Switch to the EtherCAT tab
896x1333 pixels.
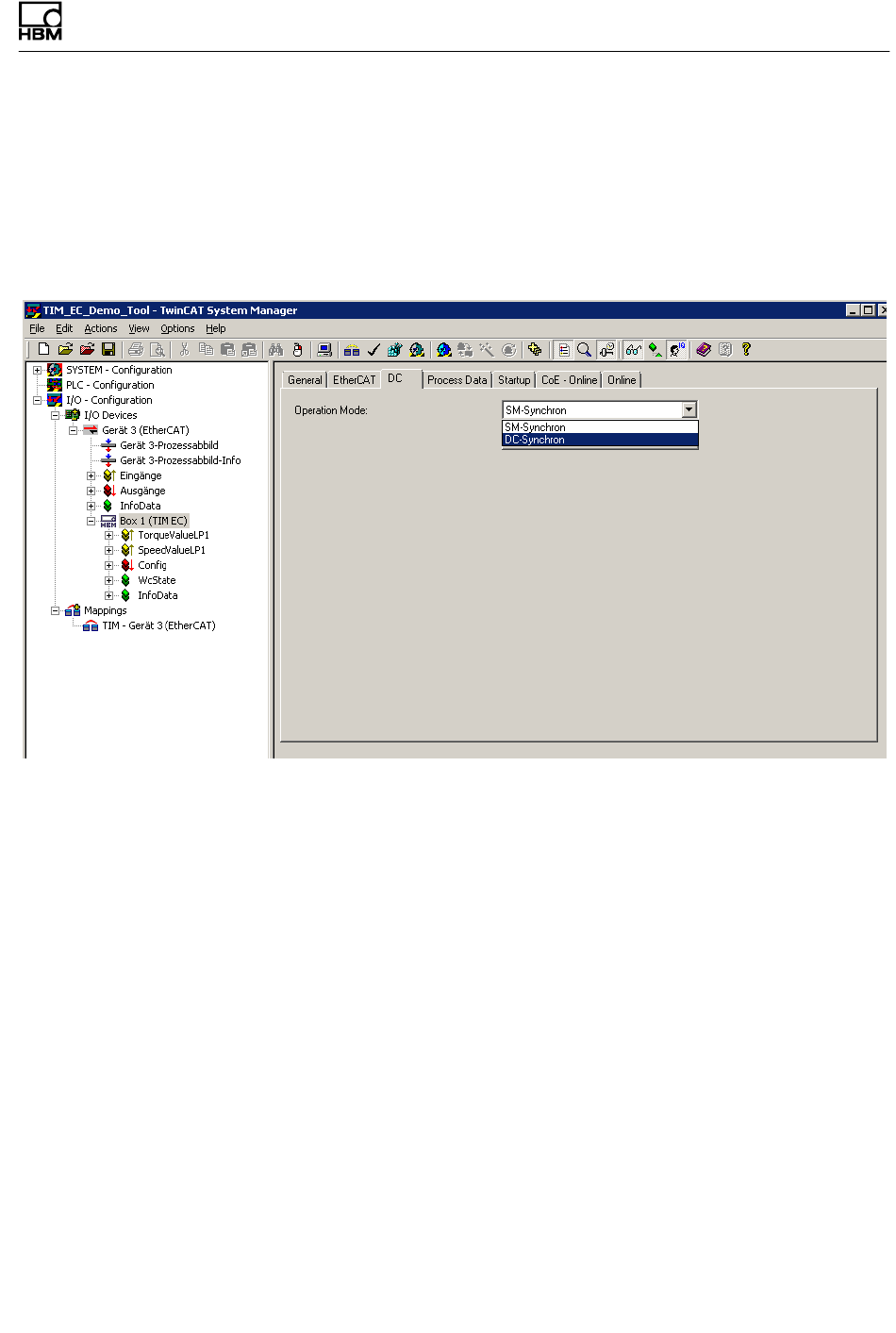(354, 380)
